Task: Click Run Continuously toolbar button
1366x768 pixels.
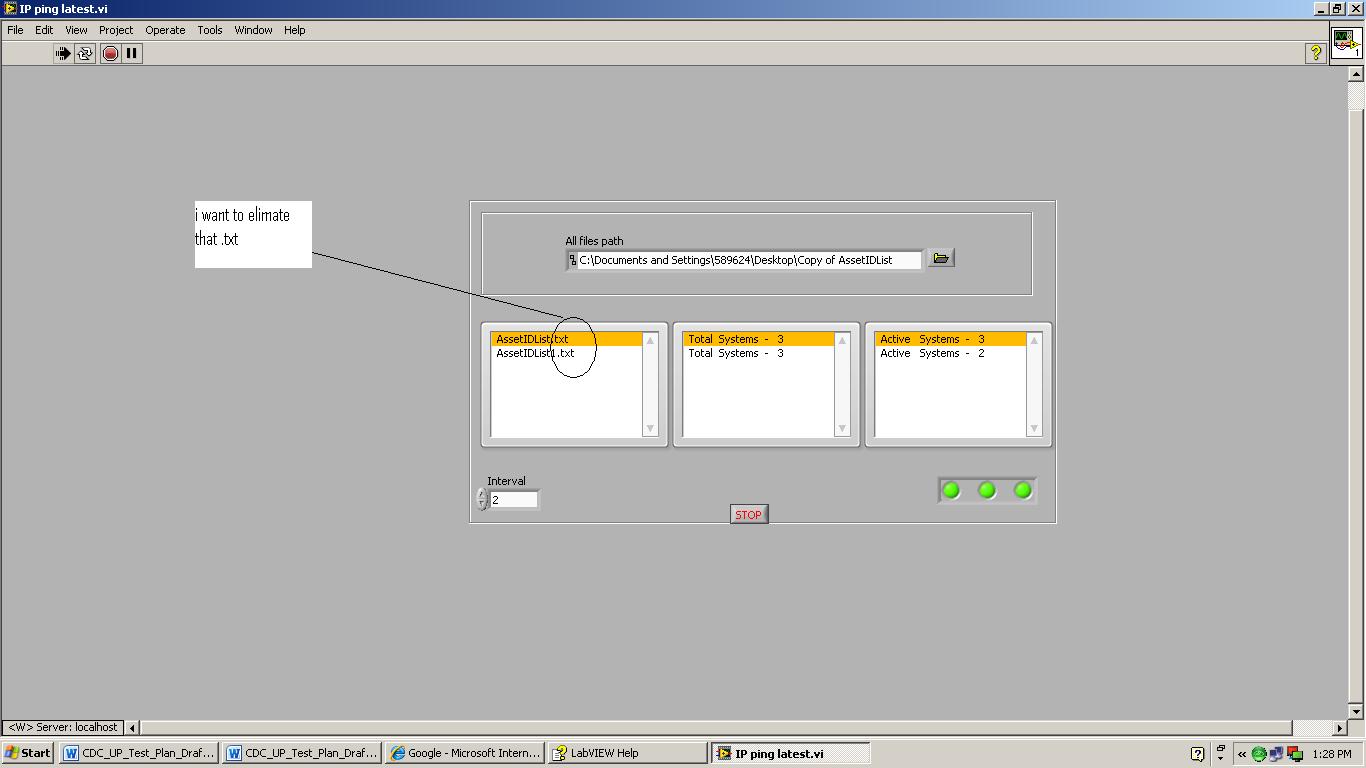Action: [x=85, y=53]
